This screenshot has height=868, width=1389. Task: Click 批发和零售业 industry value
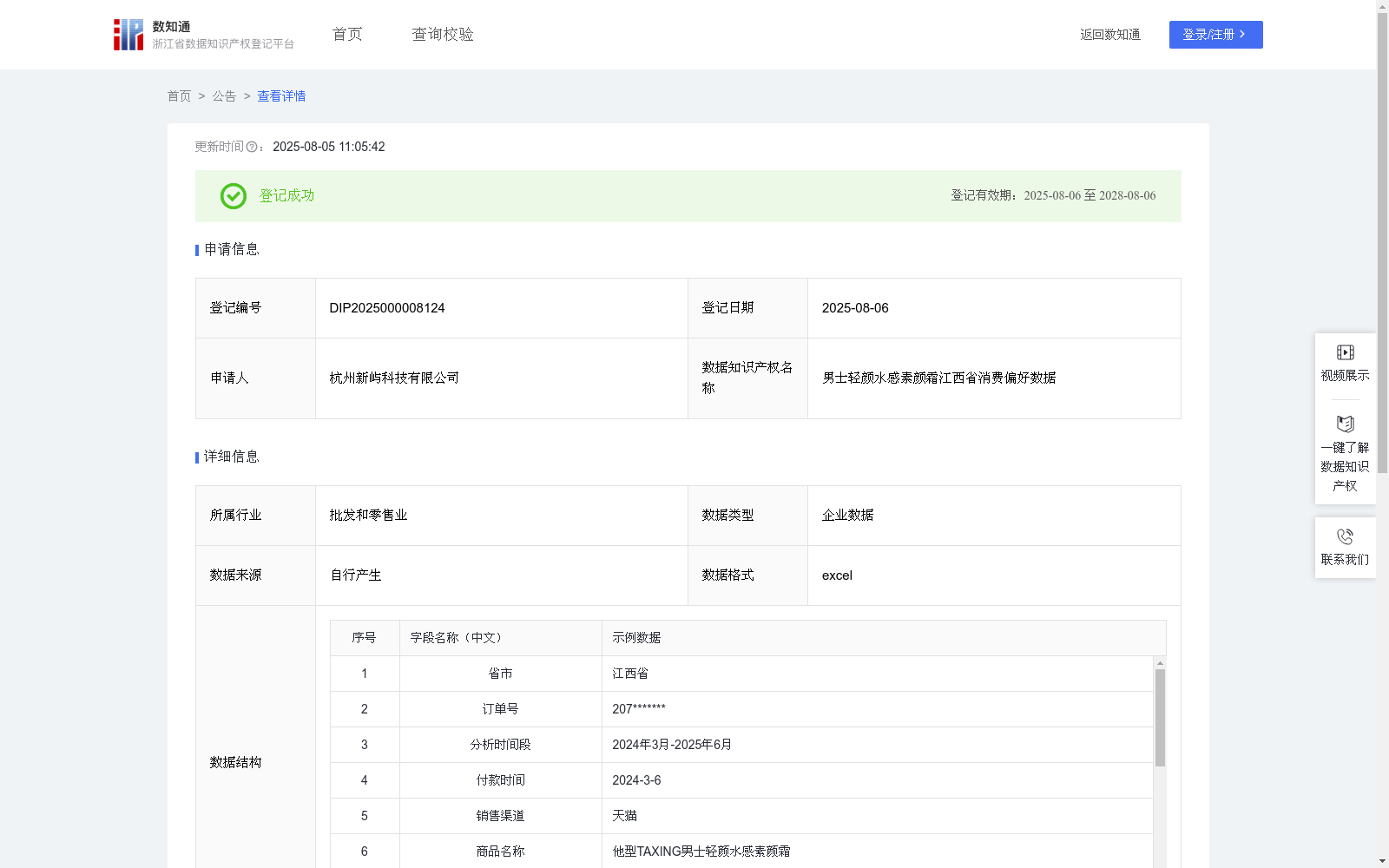(368, 515)
